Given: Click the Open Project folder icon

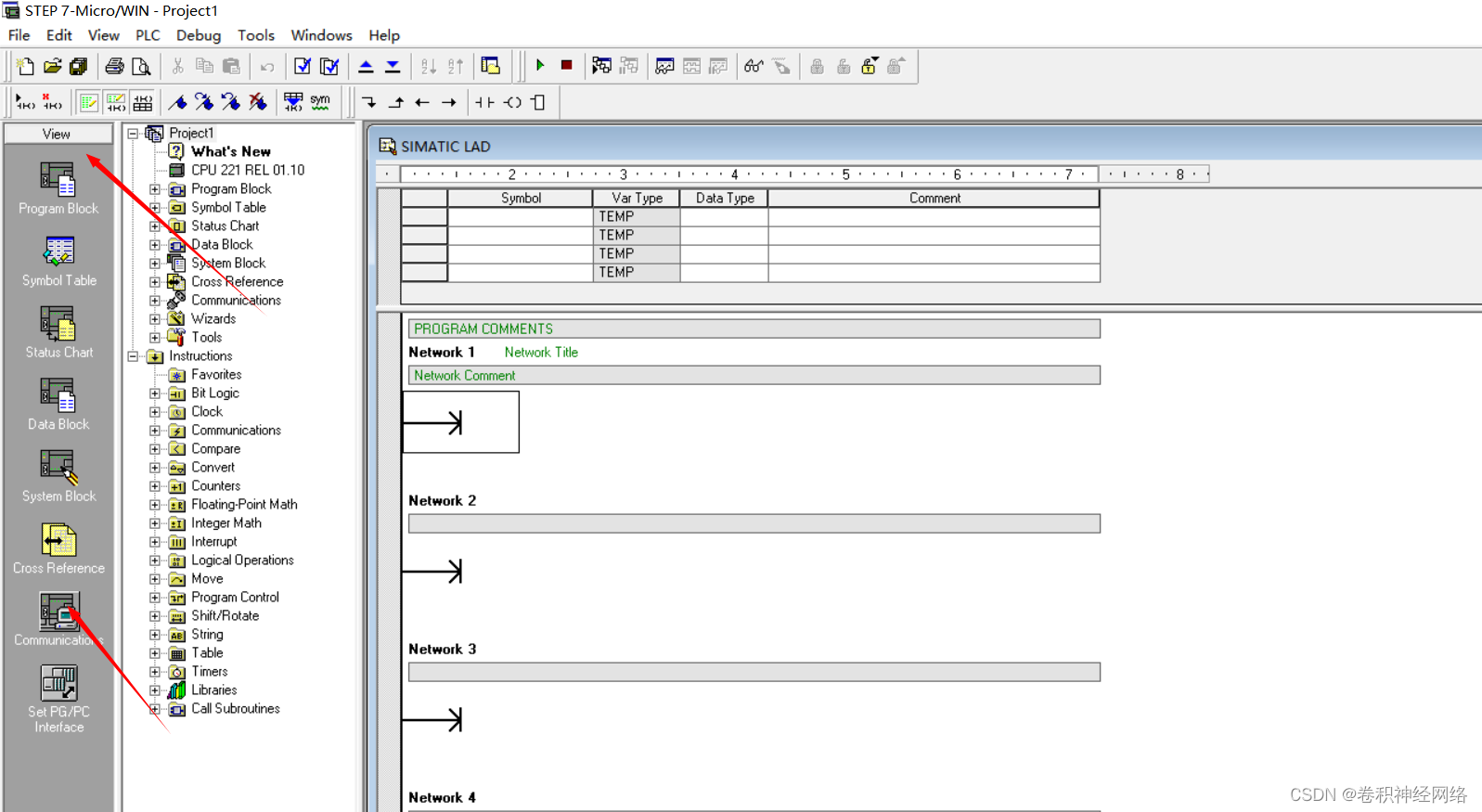Looking at the screenshot, I should pos(52,66).
